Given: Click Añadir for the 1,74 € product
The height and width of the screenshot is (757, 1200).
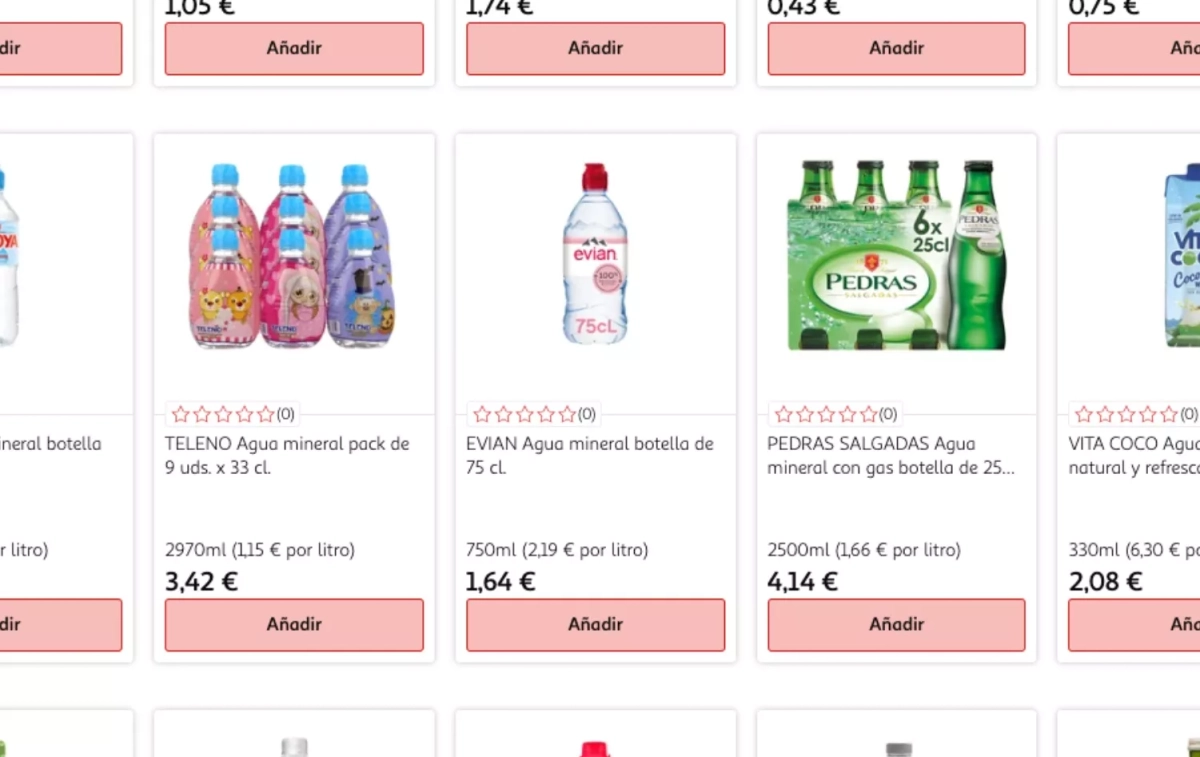Looking at the screenshot, I should [x=595, y=48].
